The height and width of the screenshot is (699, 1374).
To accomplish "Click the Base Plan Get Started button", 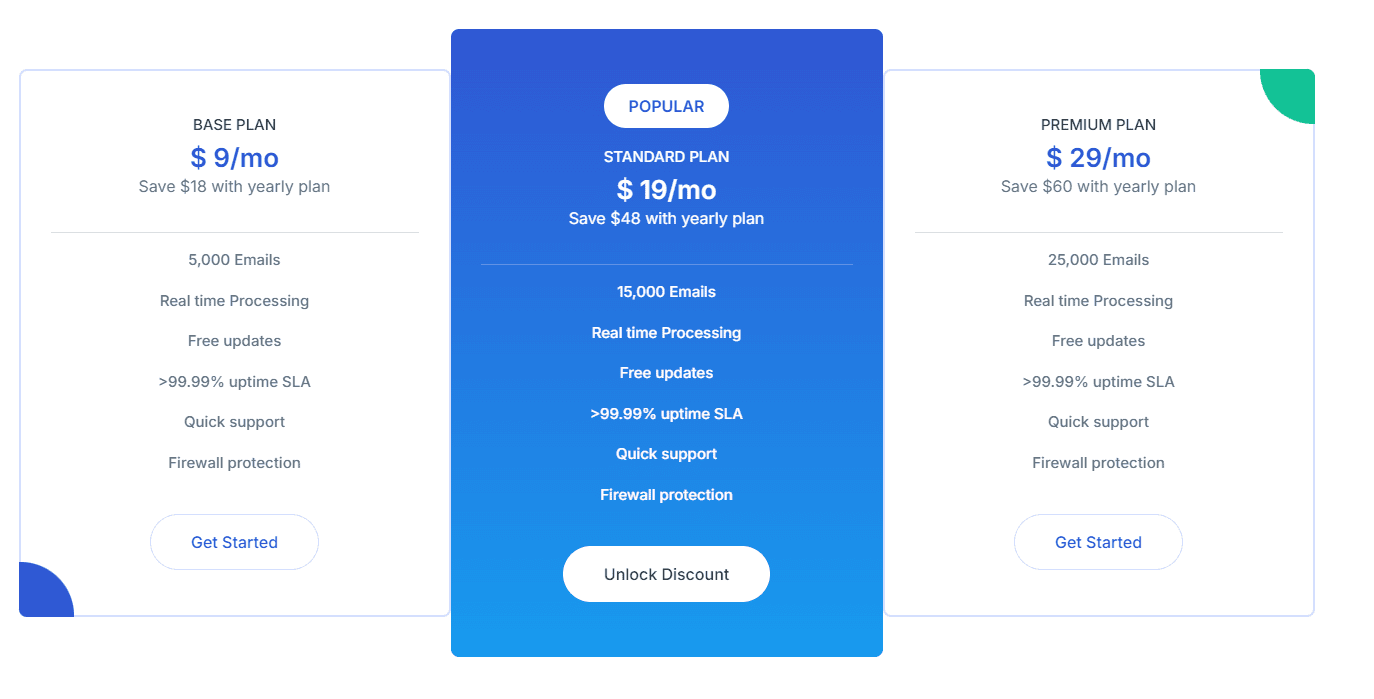I will coord(234,541).
